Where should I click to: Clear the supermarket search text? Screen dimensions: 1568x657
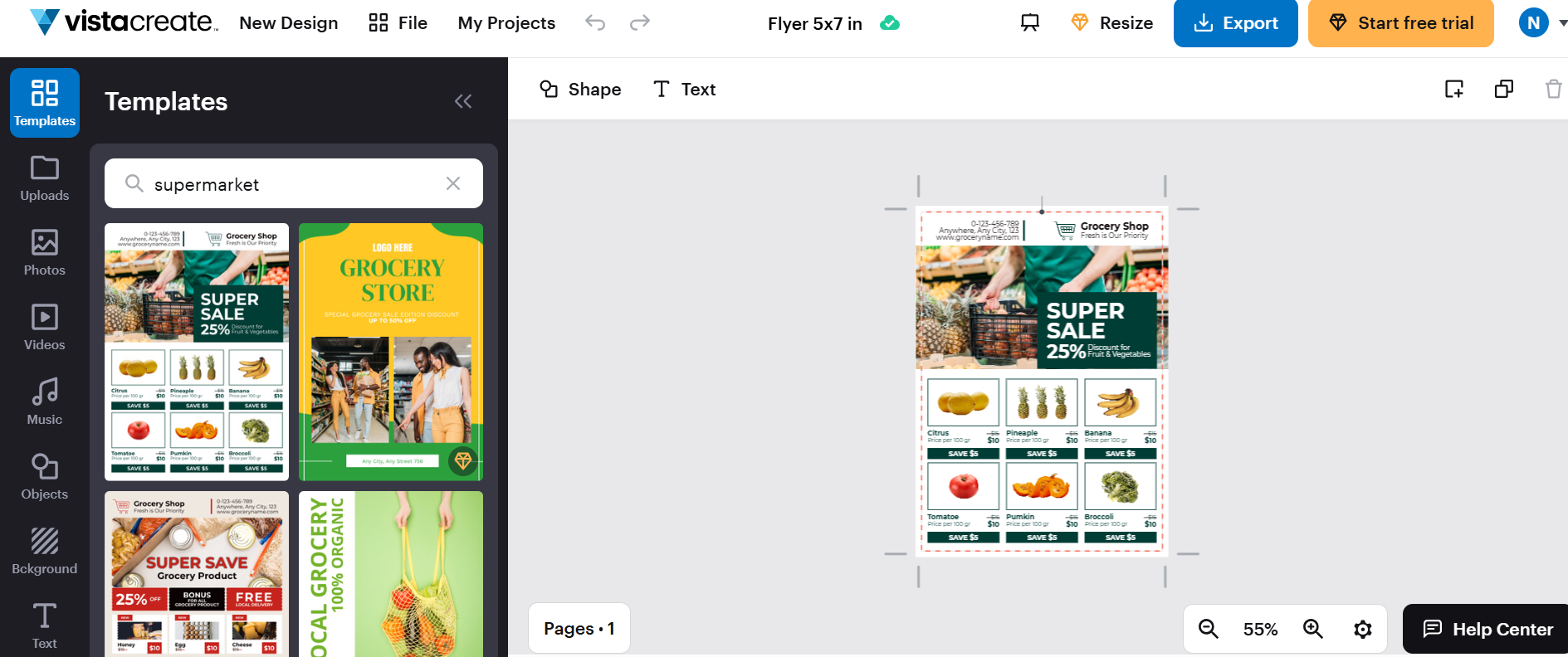(453, 183)
